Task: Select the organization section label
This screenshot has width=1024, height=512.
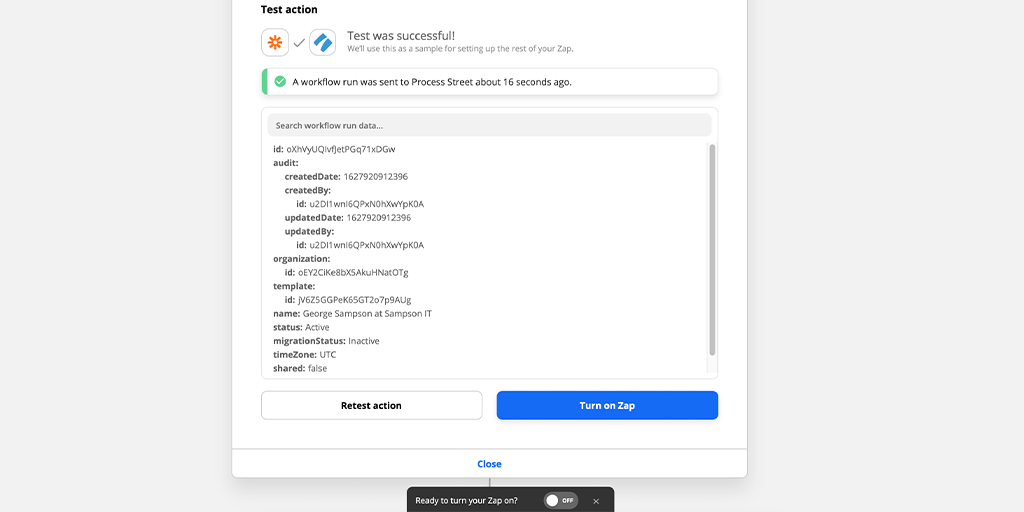Action: [x=301, y=259]
